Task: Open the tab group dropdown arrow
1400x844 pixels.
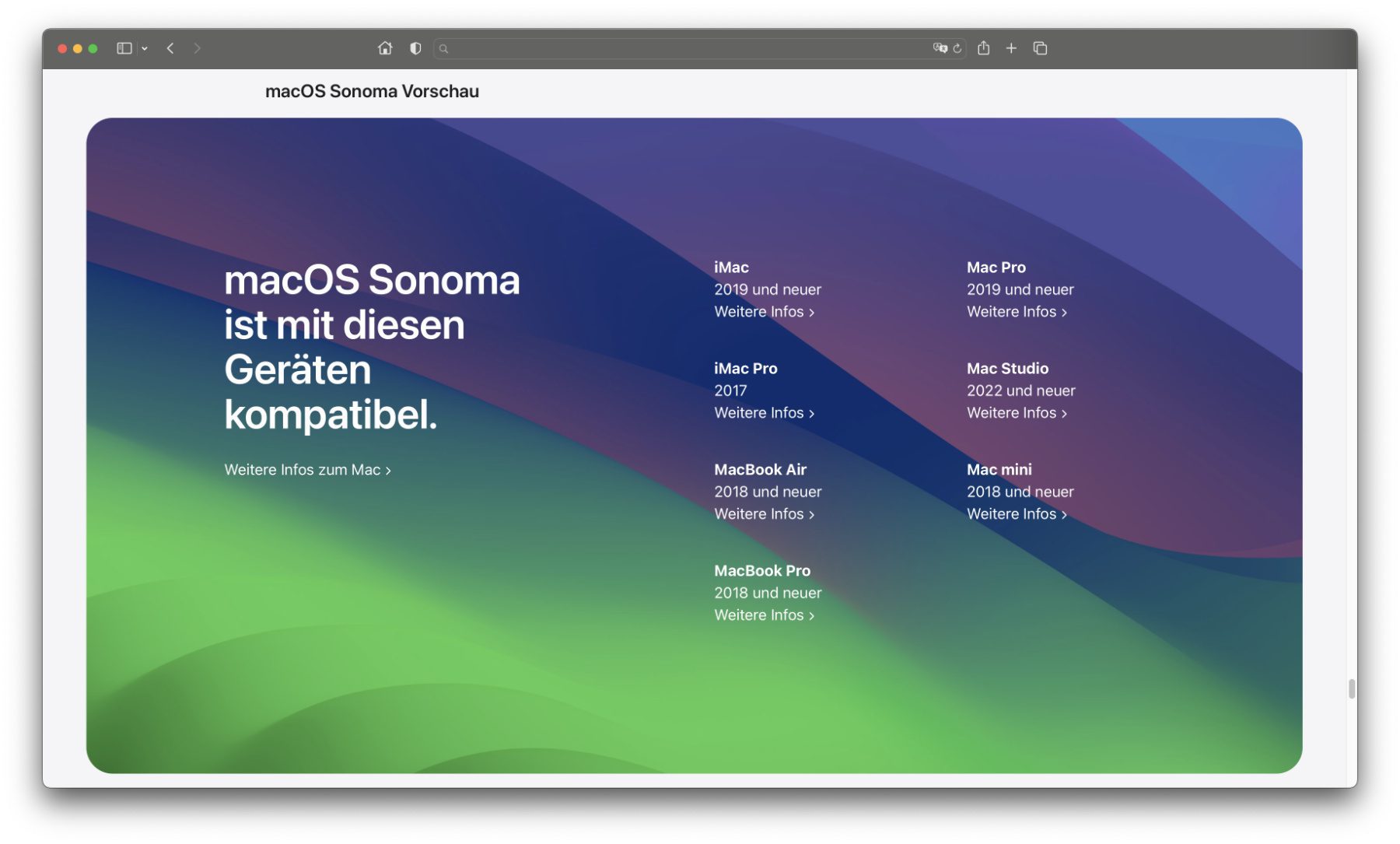Action: (x=145, y=48)
